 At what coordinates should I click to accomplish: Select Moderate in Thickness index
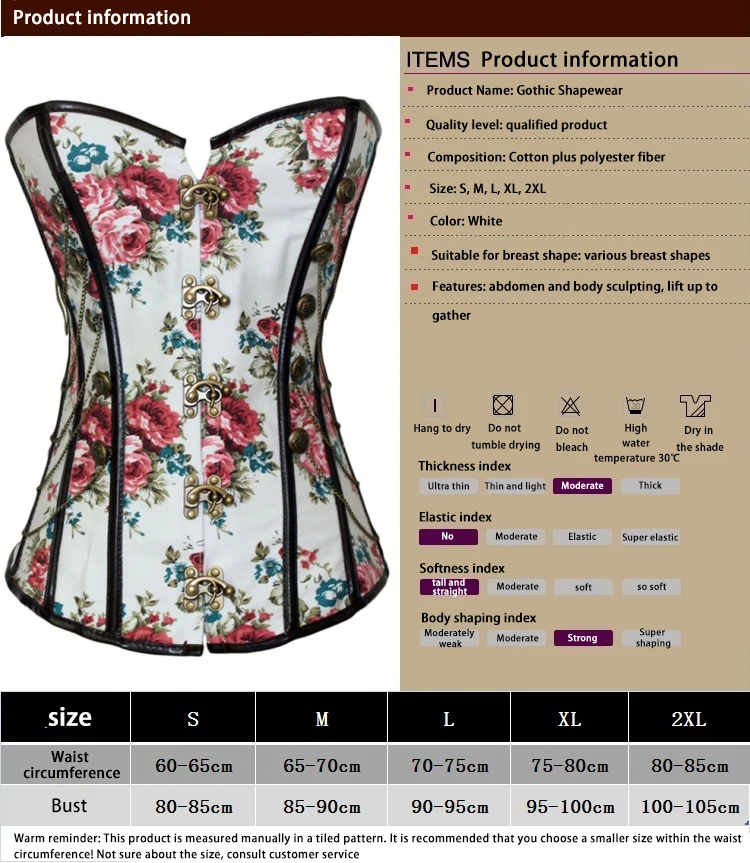point(582,485)
